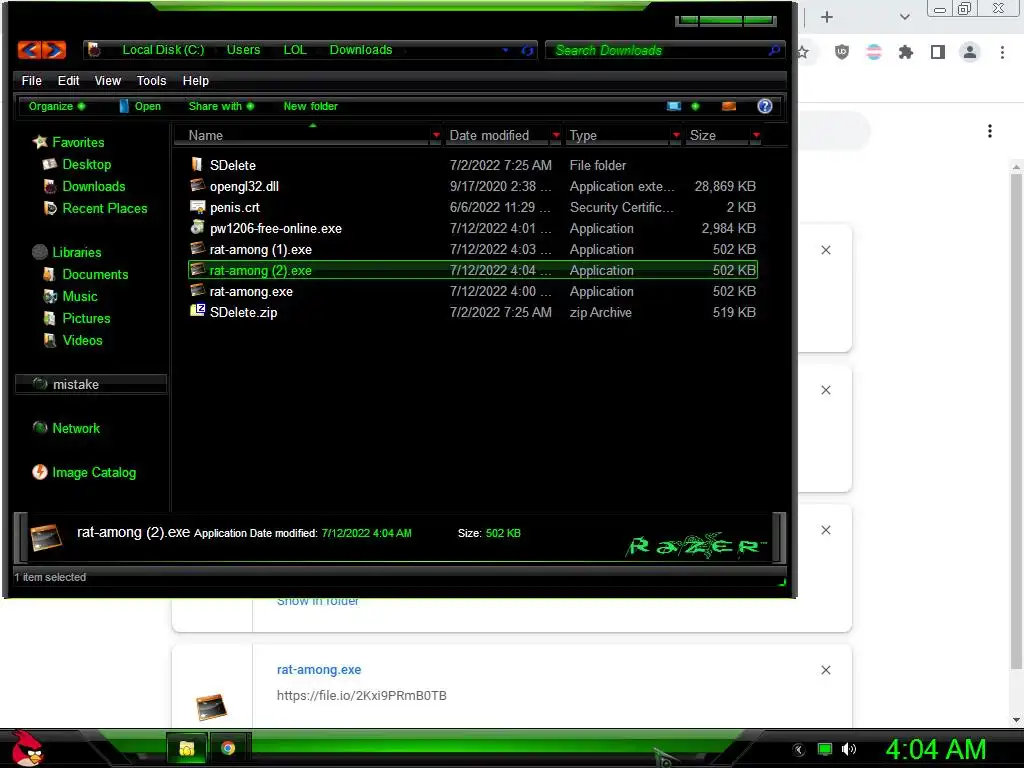
Task: Go back with the orange back arrow
Action: (x=29, y=50)
